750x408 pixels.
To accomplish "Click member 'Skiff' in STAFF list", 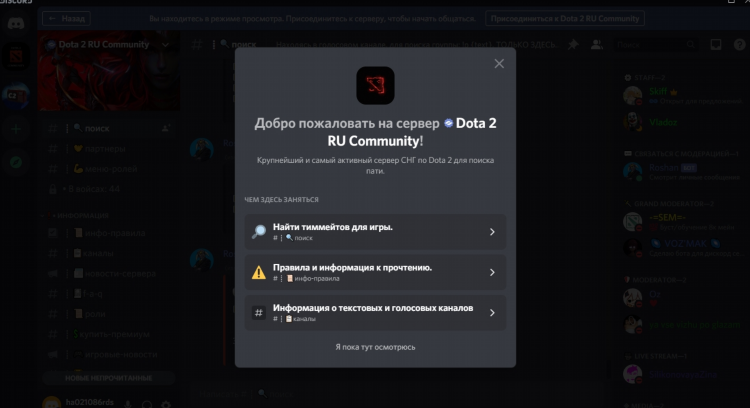I will point(683,96).
